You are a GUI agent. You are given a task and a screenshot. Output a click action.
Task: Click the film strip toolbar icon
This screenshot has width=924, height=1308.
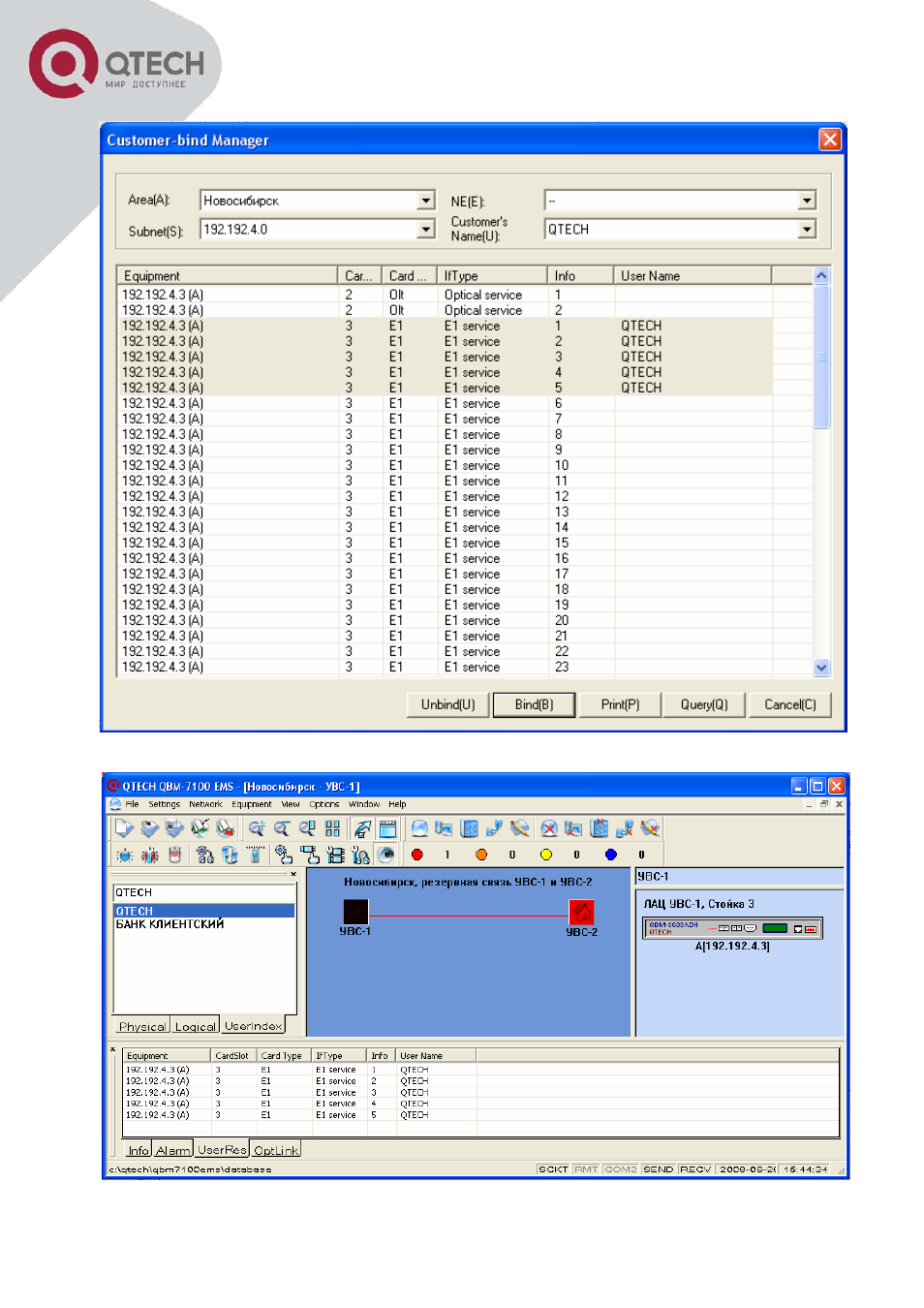tap(335, 855)
